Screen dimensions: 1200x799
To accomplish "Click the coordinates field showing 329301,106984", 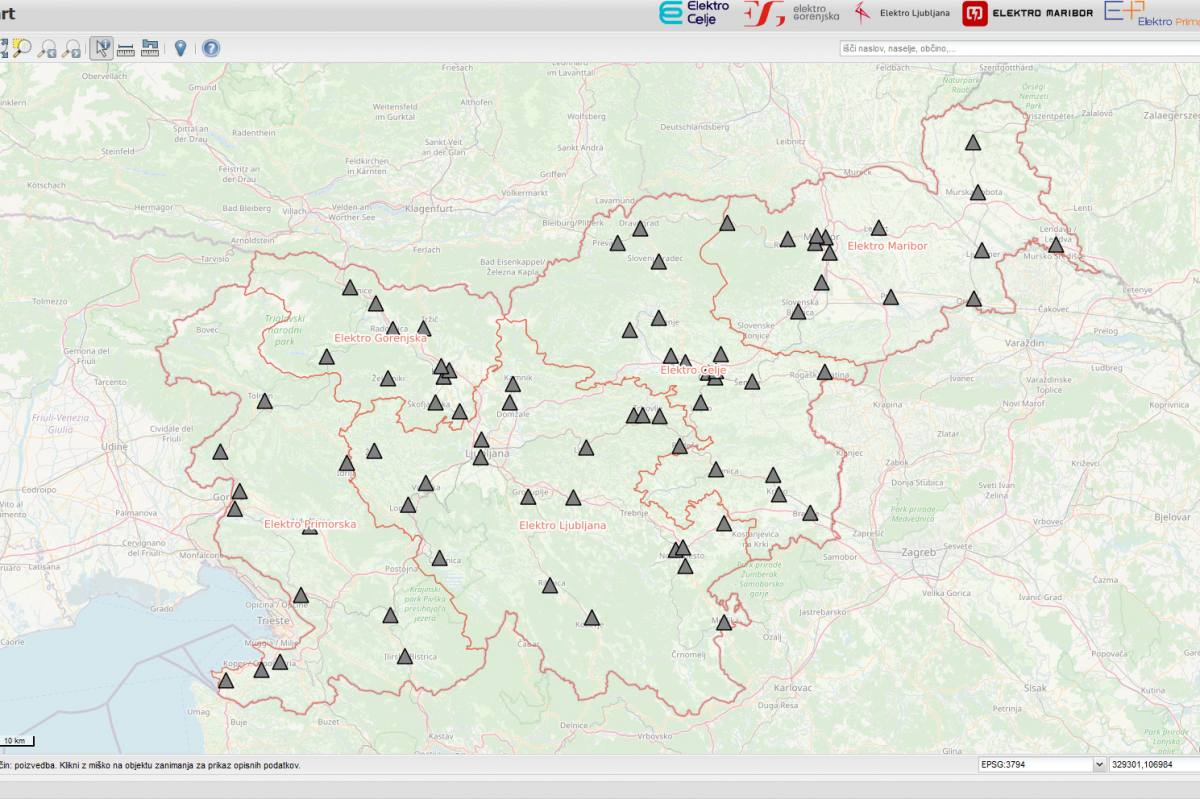I will pyautogui.click(x=1154, y=764).
